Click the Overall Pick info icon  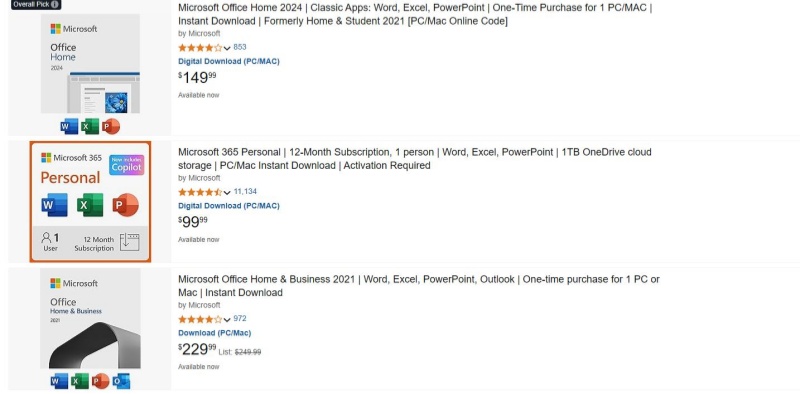coord(55,5)
